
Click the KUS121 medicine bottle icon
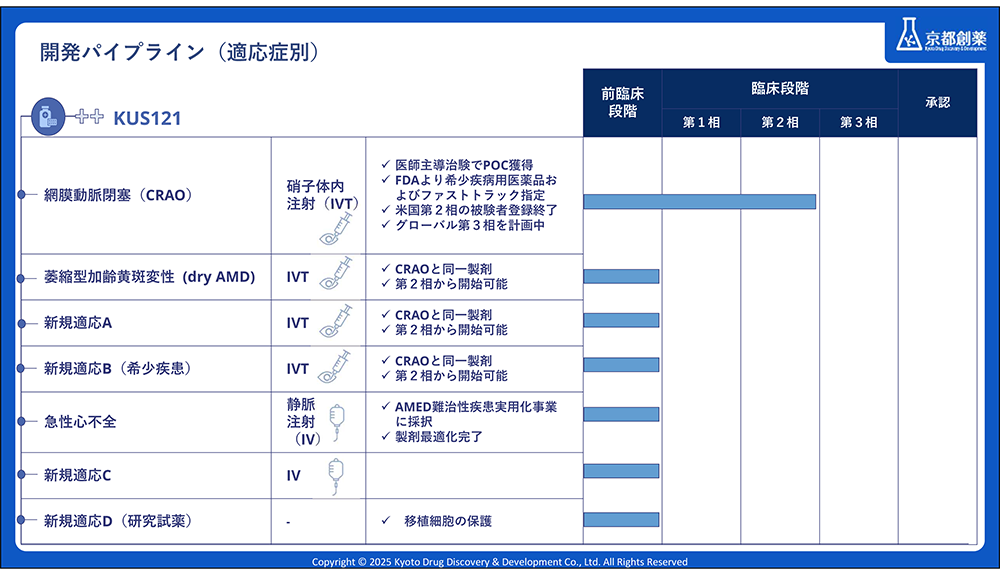pos(48,117)
